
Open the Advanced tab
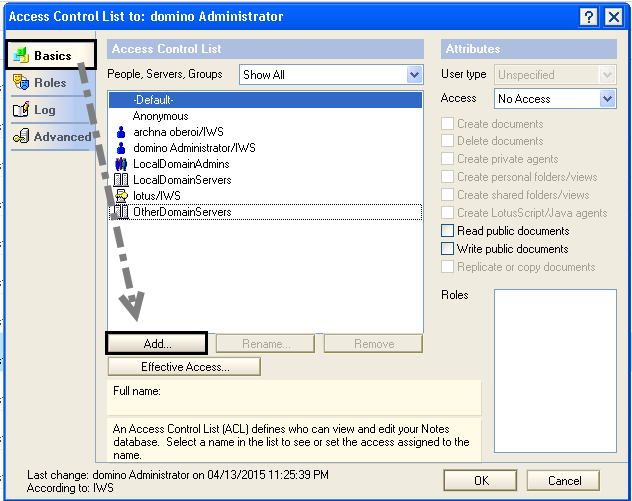[x=61, y=137]
